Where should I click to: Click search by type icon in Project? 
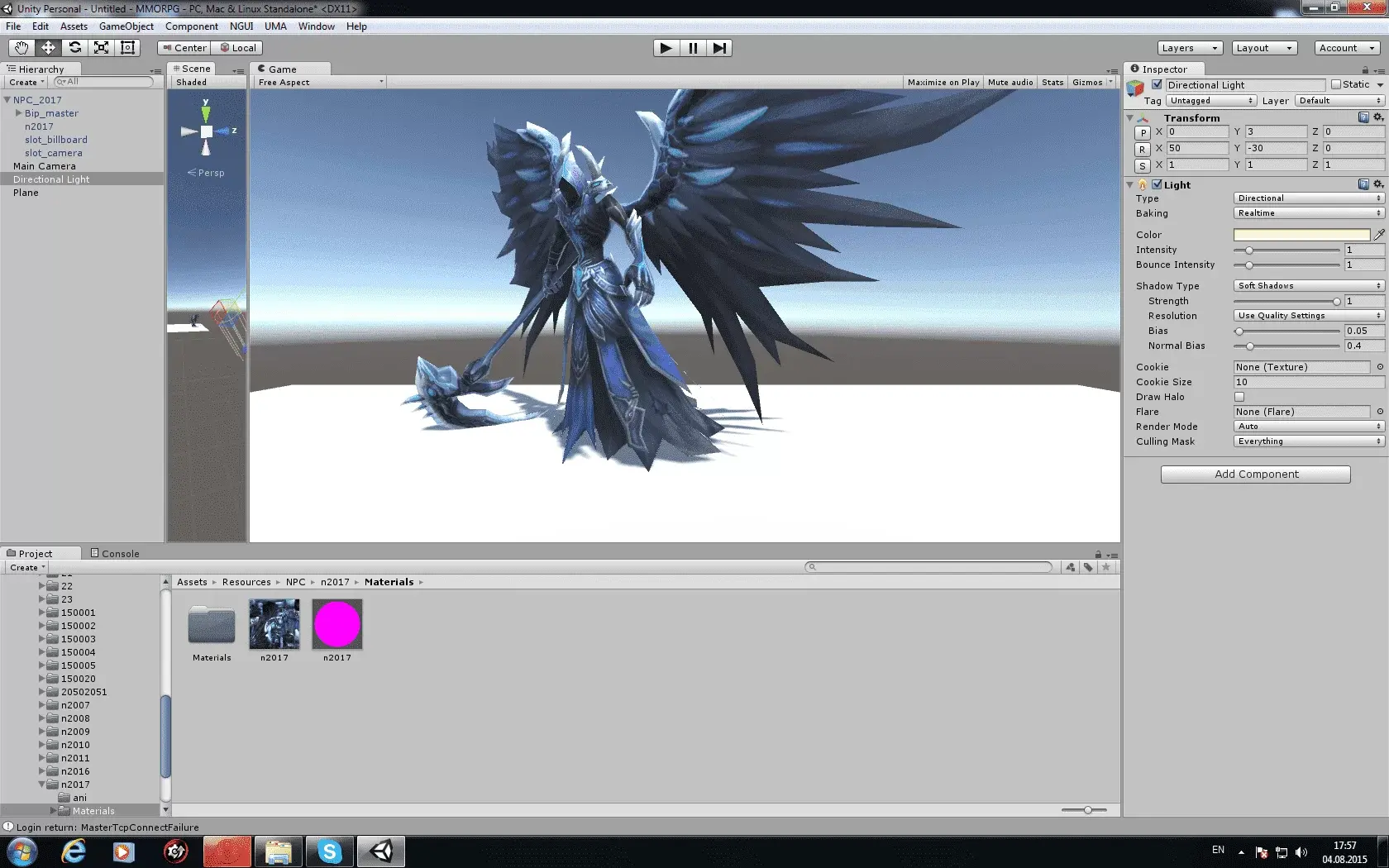click(1071, 567)
